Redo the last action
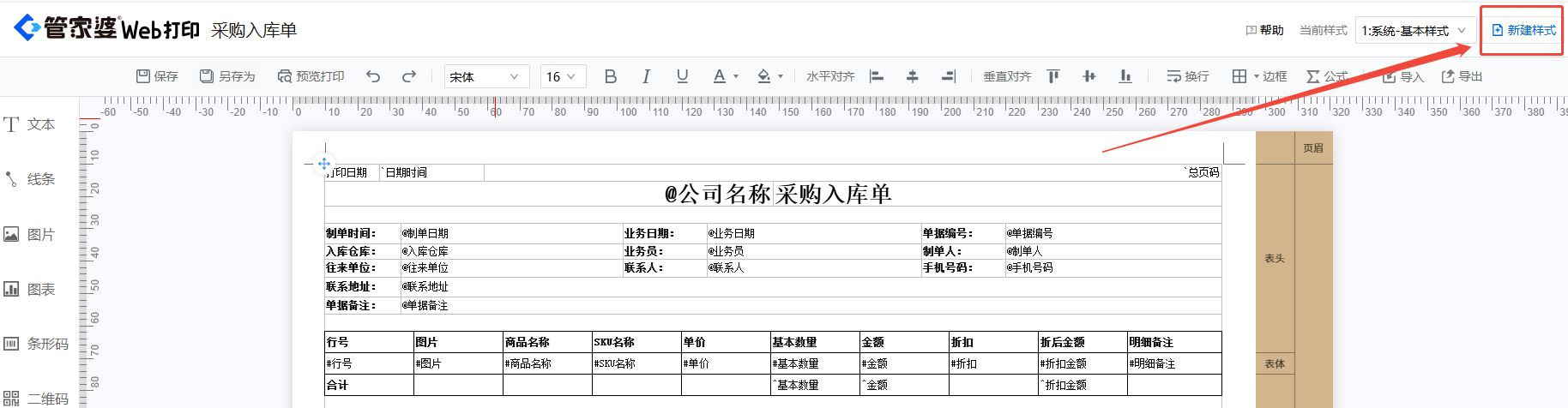Viewport: 1568px width, 408px height. (409, 76)
